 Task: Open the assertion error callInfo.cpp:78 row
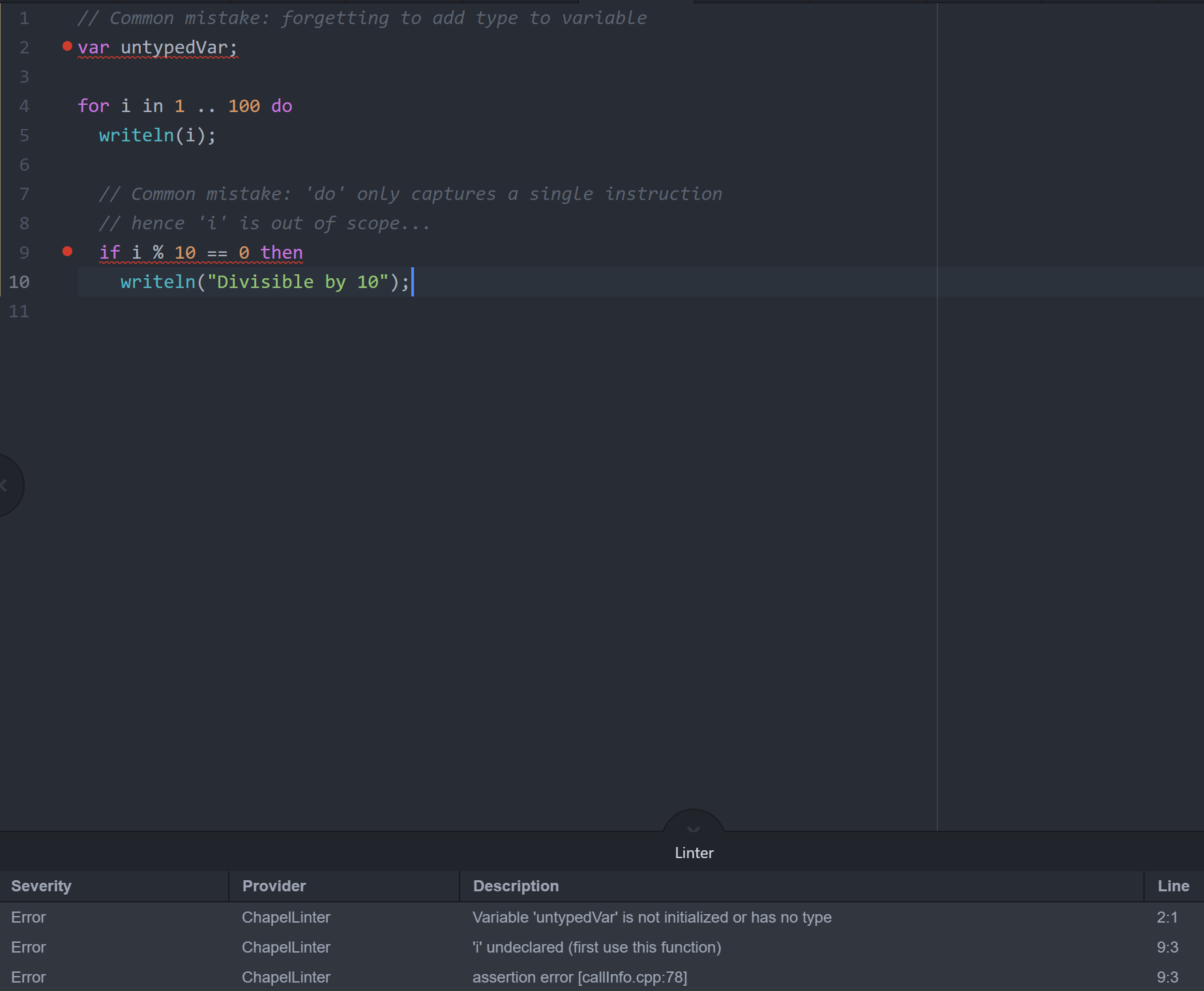click(602, 977)
